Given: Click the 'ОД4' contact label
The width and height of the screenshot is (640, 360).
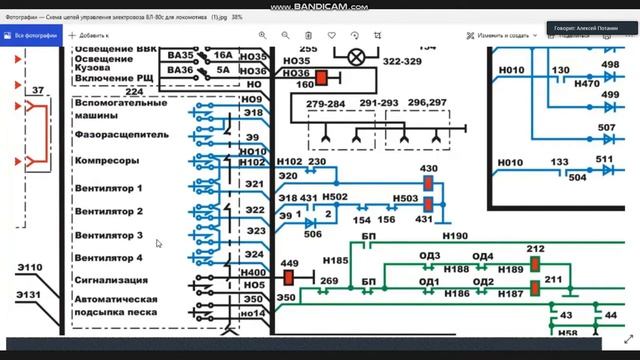Looking at the screenshot, I should coord(483,257).
